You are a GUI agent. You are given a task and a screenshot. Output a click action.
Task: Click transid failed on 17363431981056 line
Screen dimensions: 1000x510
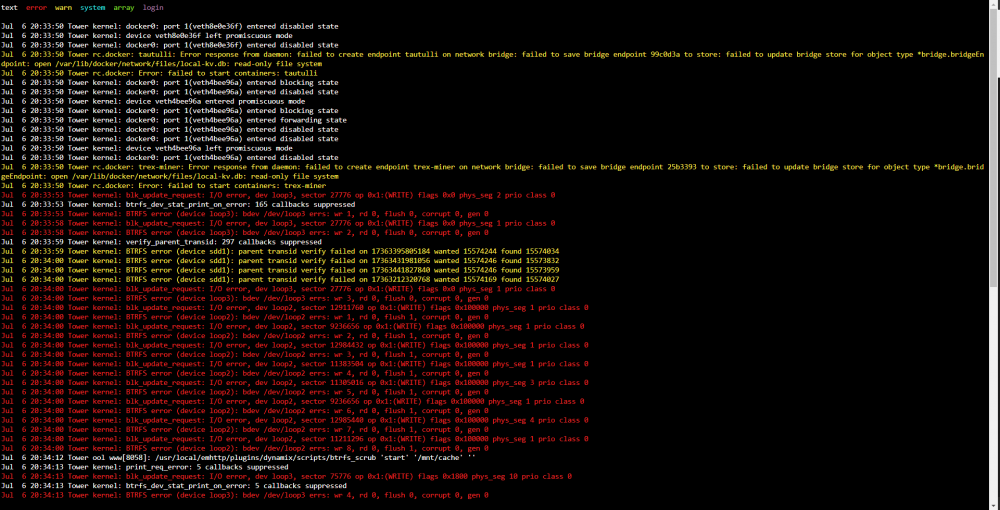click(x=280, y=261)
